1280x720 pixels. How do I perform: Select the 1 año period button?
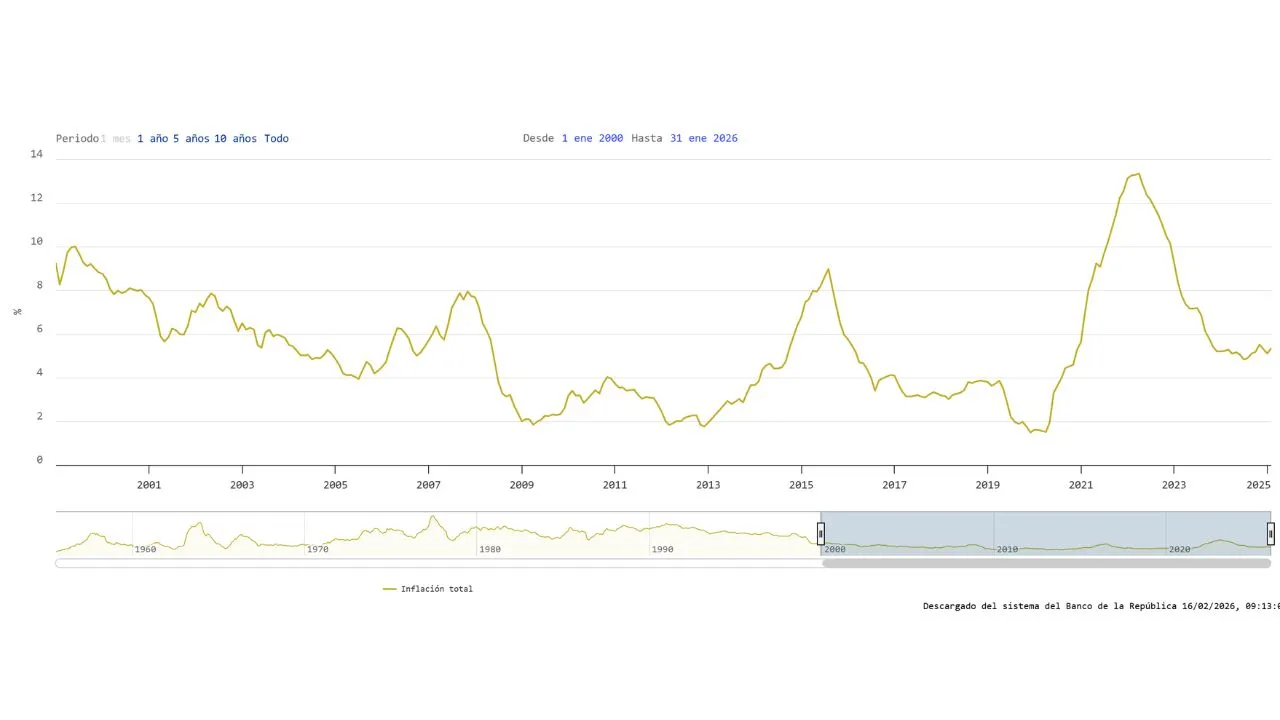[x=152, y=138]
